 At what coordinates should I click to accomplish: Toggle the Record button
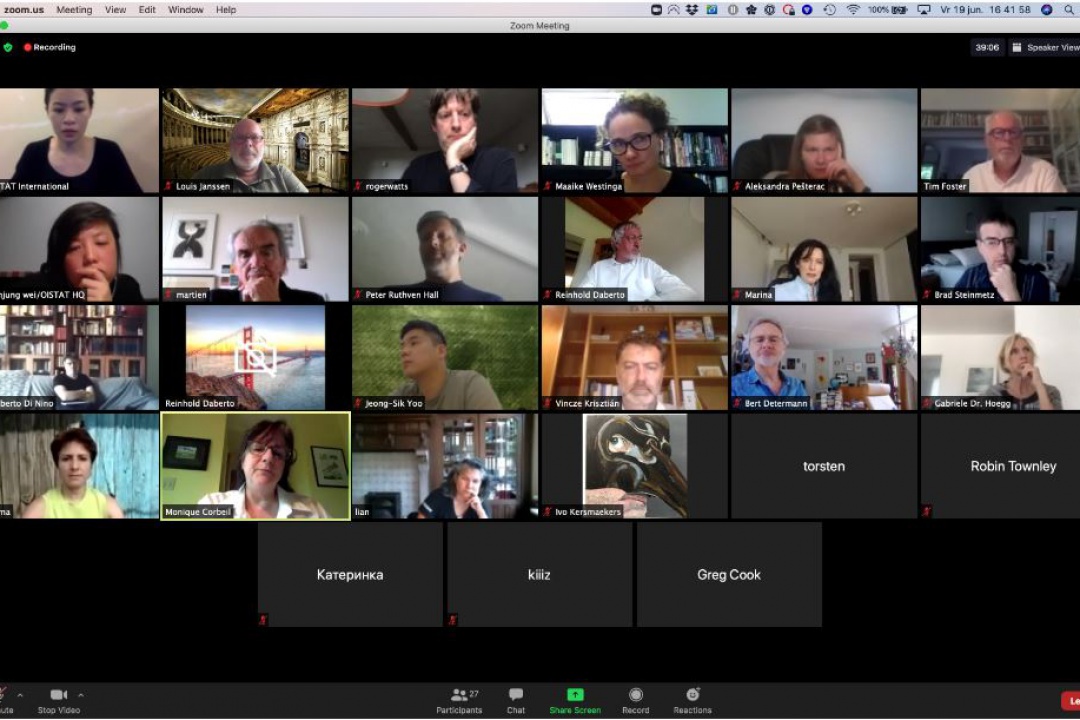pyautogui.click(x=635, y=700)
